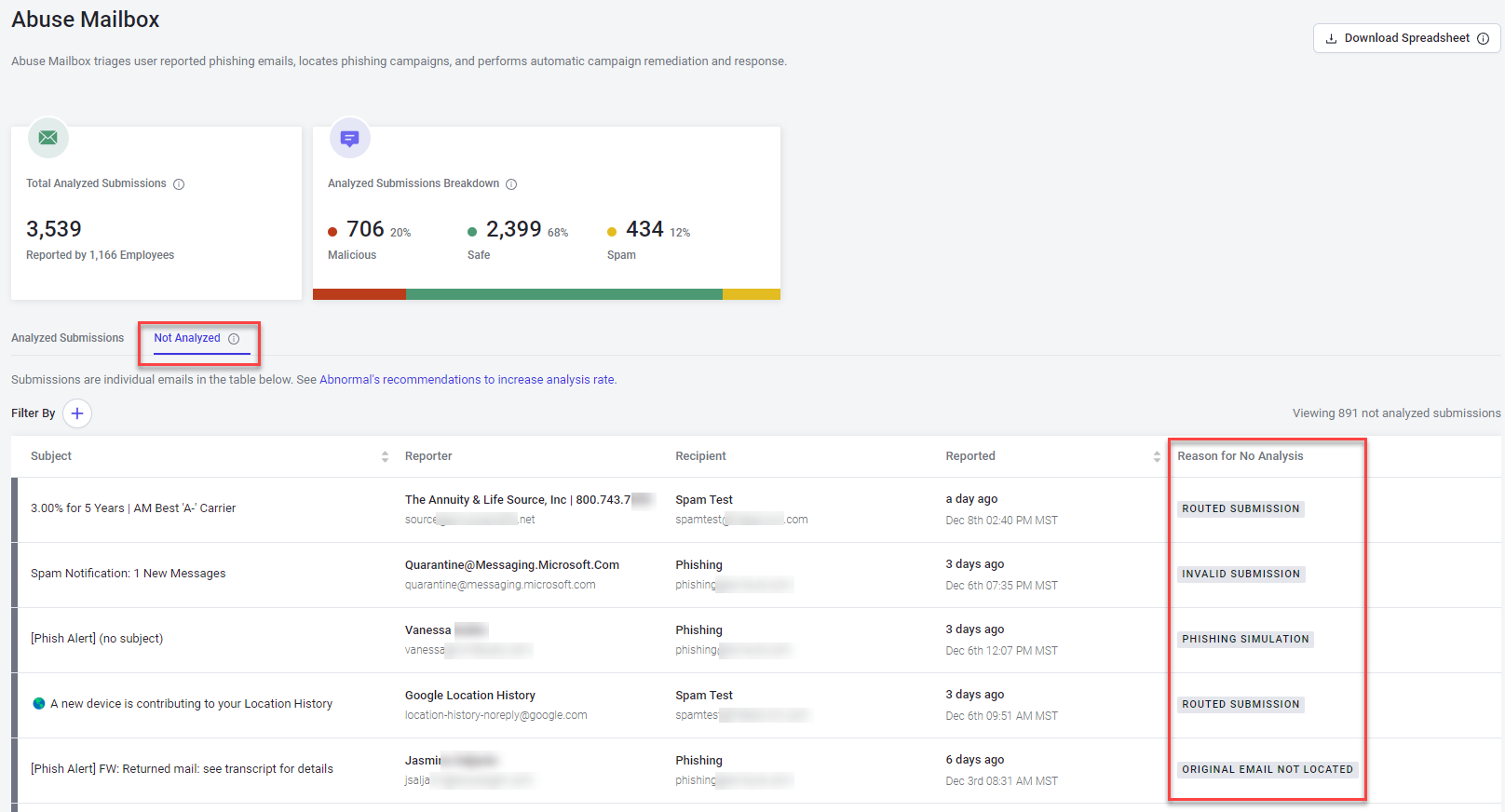The image size is (1505, 812).
Task: Click Reporter column header
Action: 428,456
